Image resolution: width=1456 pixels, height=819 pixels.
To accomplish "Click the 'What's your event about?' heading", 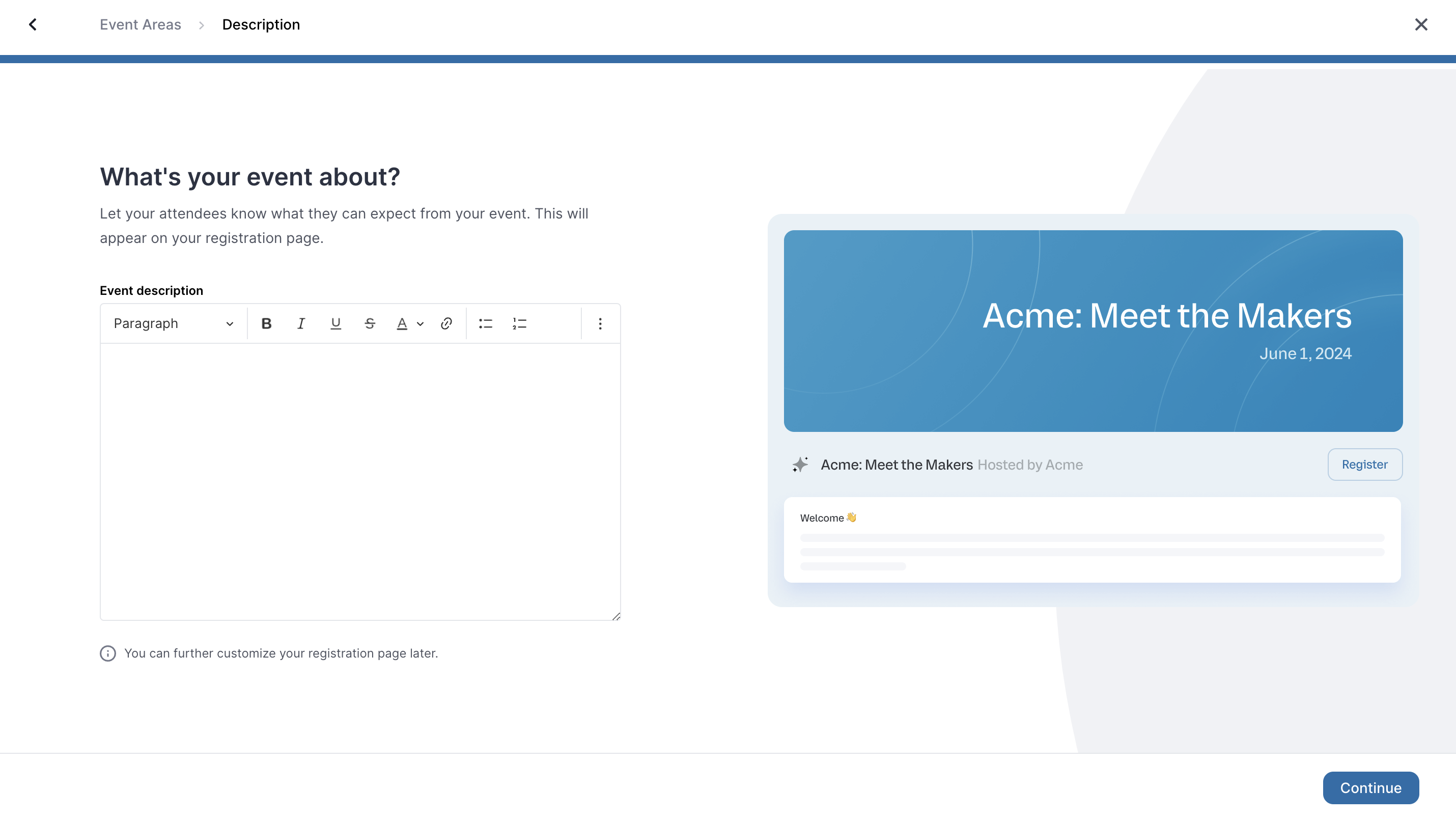I will point(250,177).
